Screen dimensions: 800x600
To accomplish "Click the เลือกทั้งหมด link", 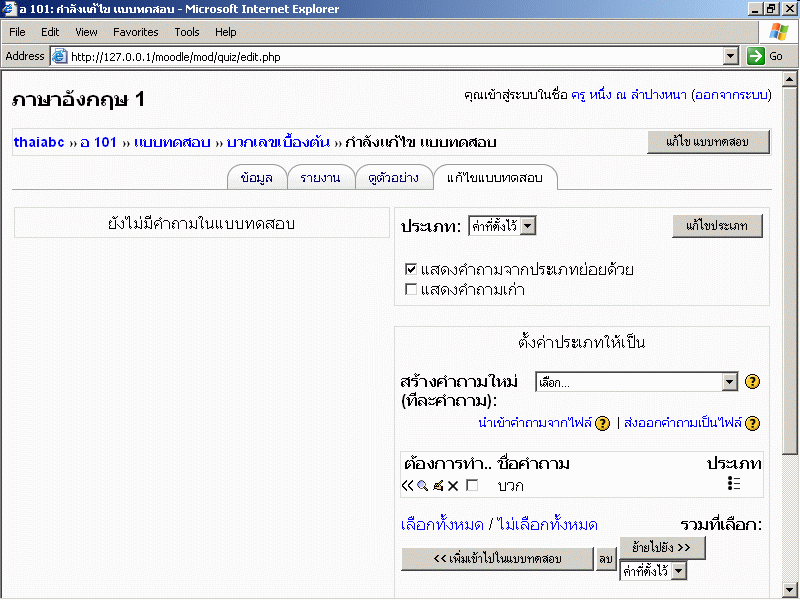I will [x=443, y=524].
